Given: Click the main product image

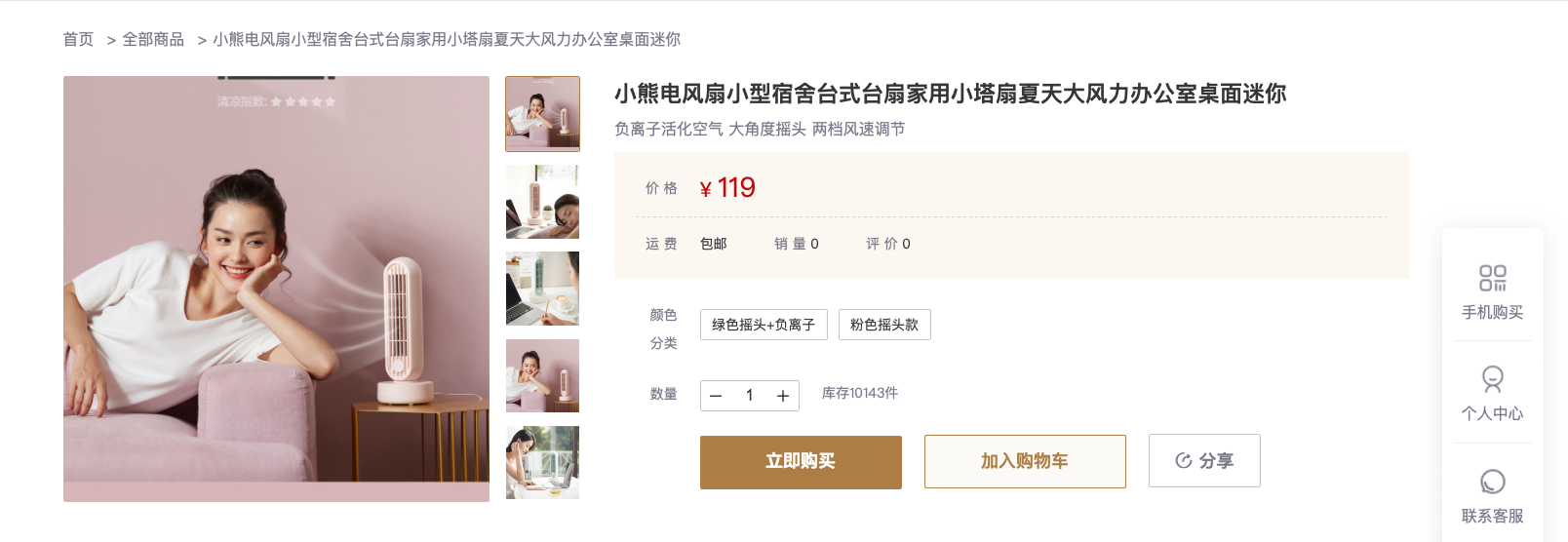Looking at the screenshot, I should click(276, 289).
